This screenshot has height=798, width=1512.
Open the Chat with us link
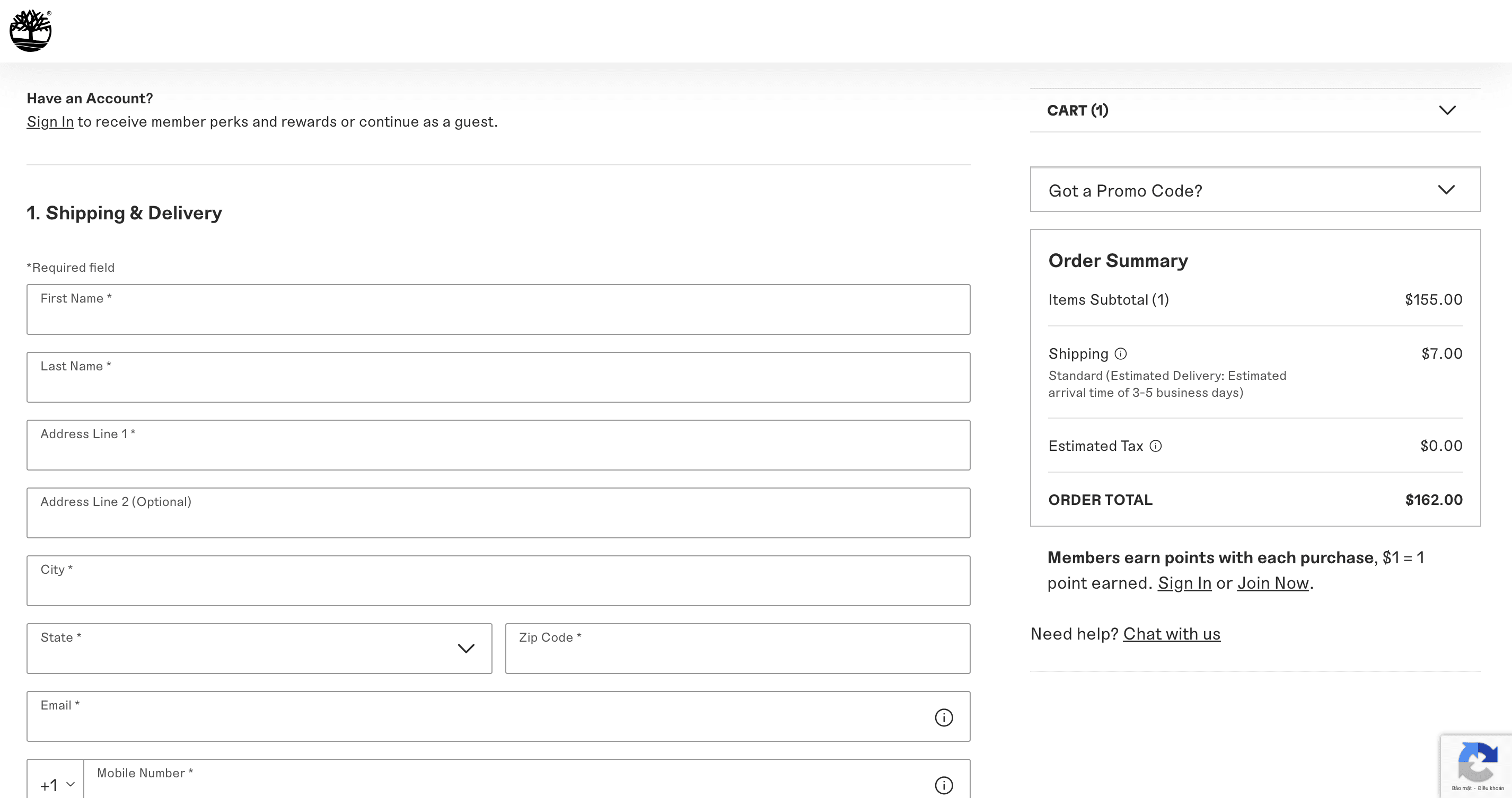tap(1172, 634)
